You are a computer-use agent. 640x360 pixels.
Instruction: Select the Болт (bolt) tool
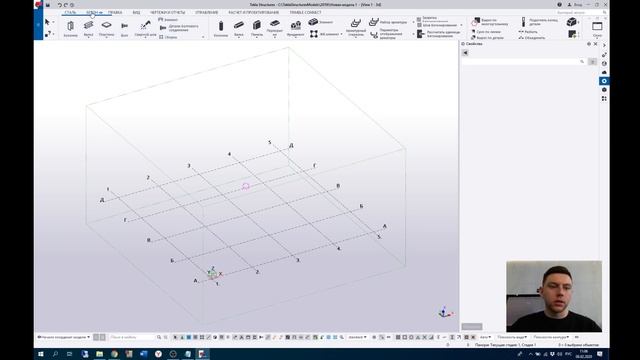(124, 29)
